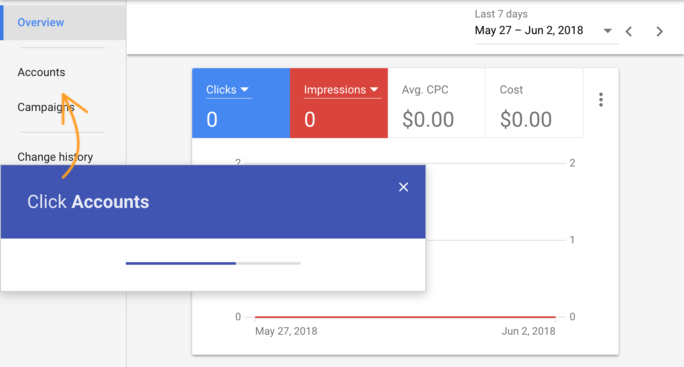The image size is (684, 367).
Task: Go to next date range arrow
Action: pos(660,31)
